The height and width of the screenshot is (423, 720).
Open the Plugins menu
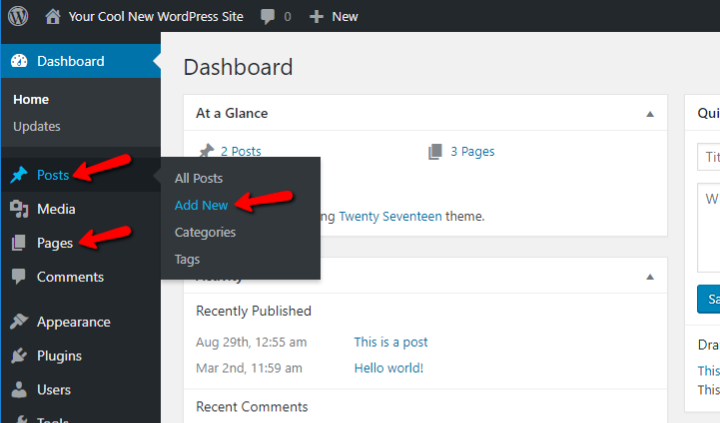point(59,356)
